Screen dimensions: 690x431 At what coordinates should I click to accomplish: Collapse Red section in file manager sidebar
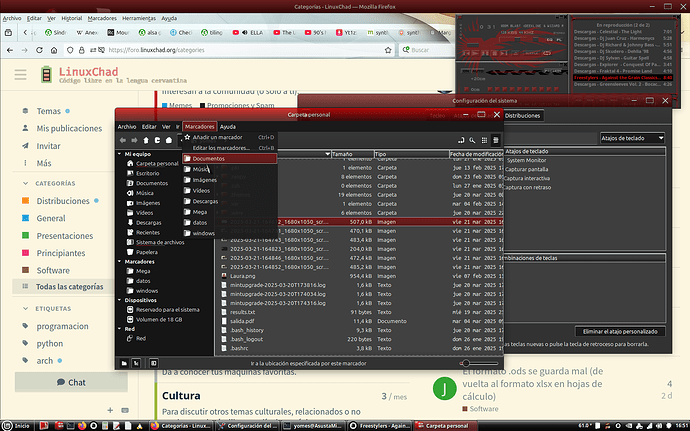120,329
